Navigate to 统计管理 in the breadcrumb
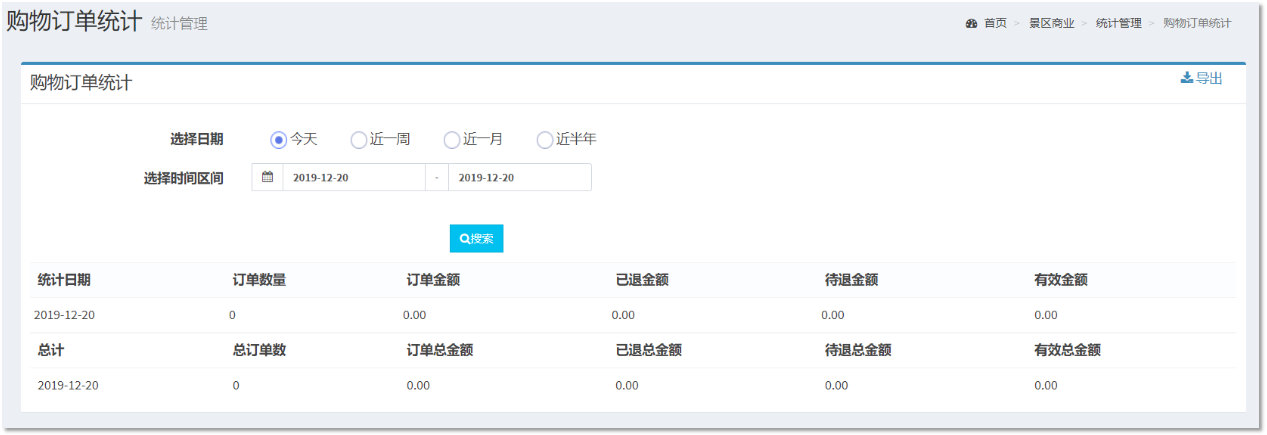Screen dimensions: 1267x435 [x=1118, y=23]
